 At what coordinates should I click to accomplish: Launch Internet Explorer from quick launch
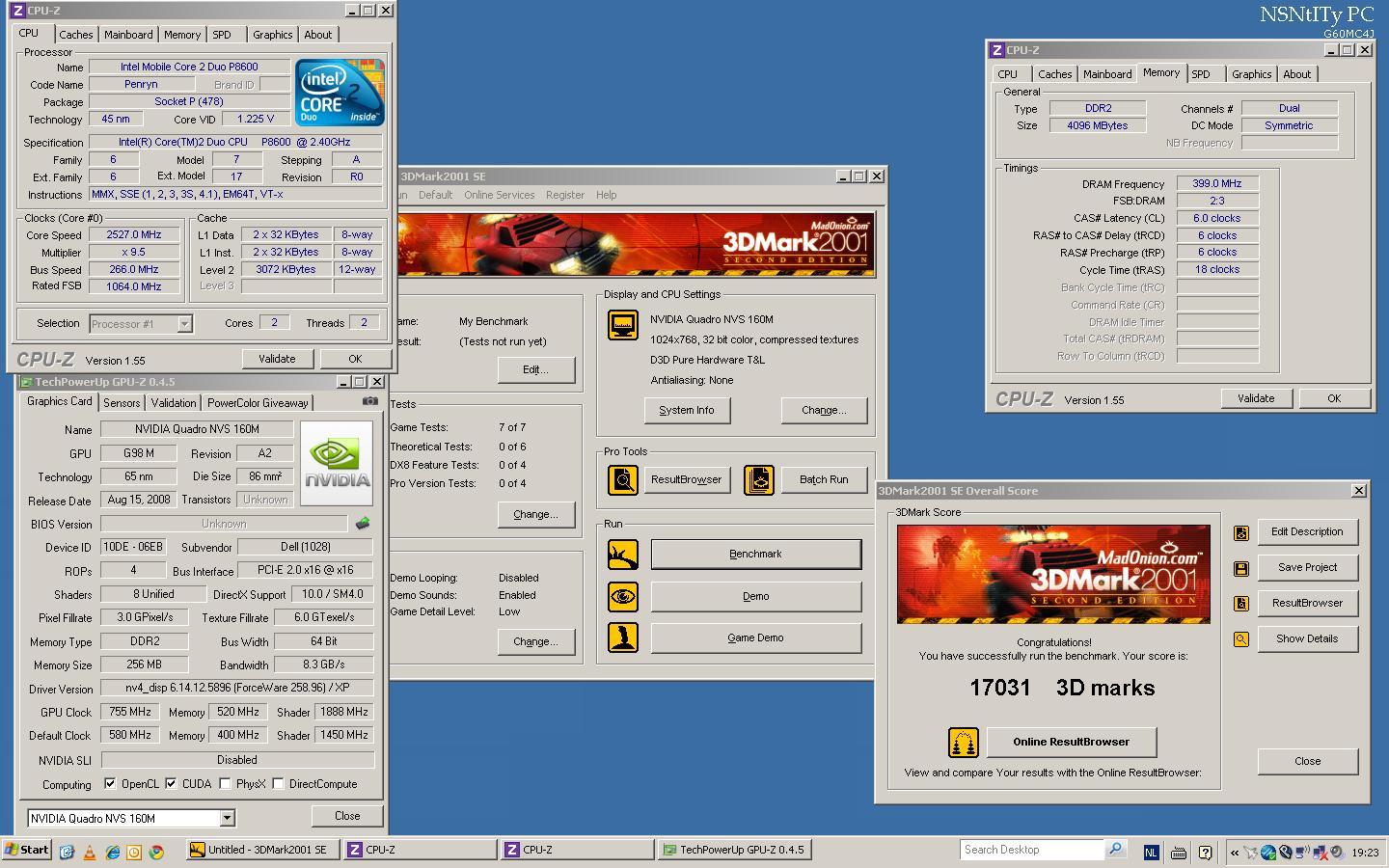112,852
